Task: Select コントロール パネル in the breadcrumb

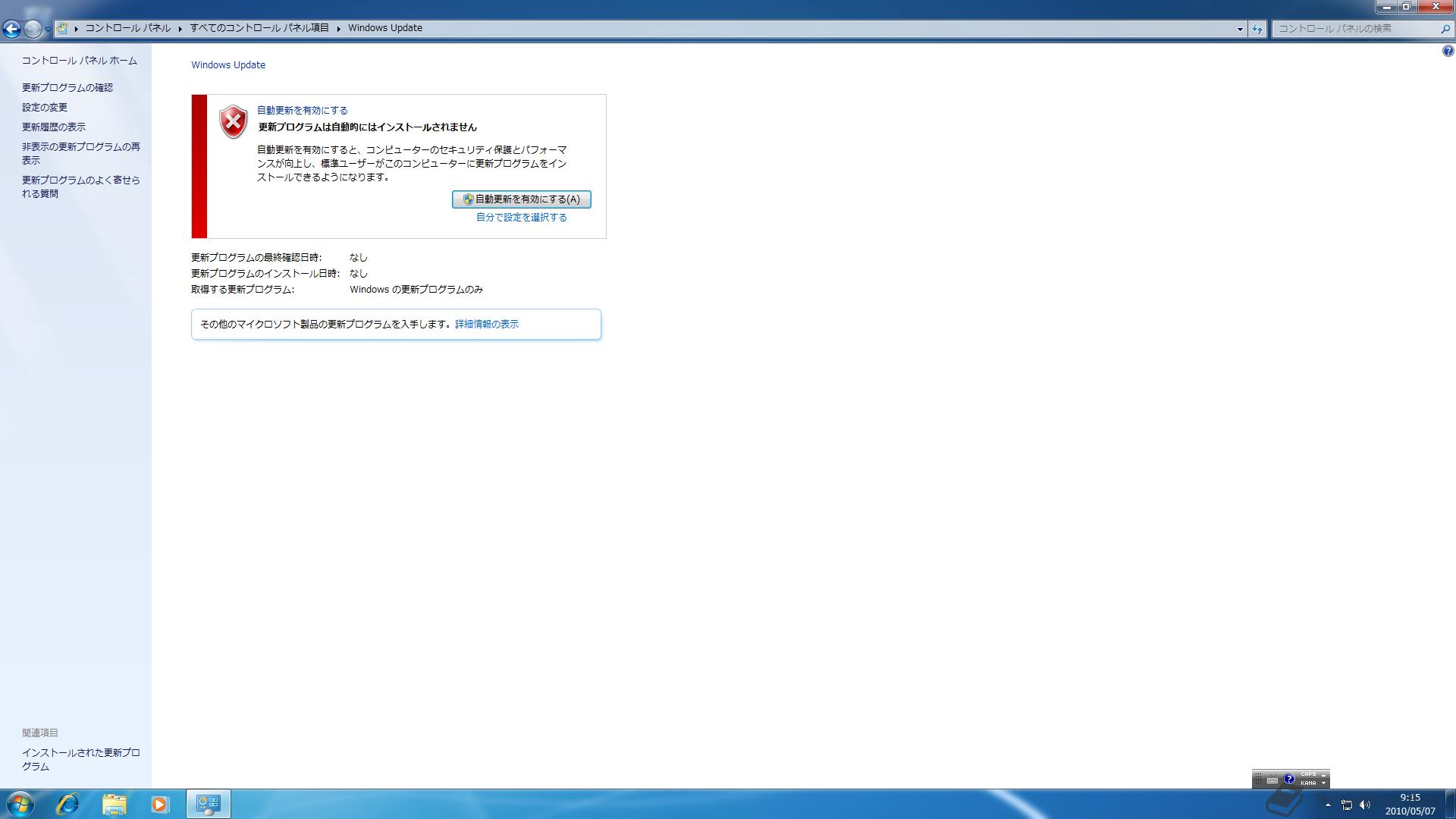Action: pos(127,28)
